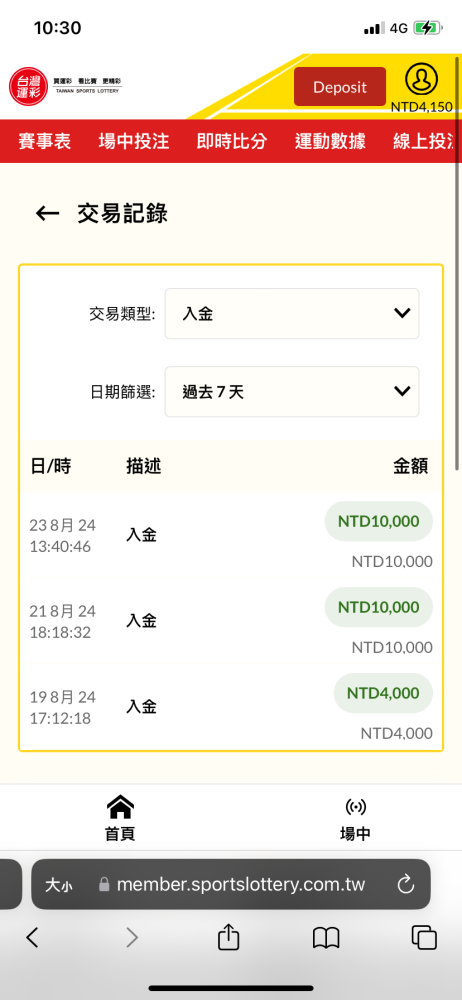Open the user account profile icon
Screen dimensions: 462x1000
(x=421, y=79)
